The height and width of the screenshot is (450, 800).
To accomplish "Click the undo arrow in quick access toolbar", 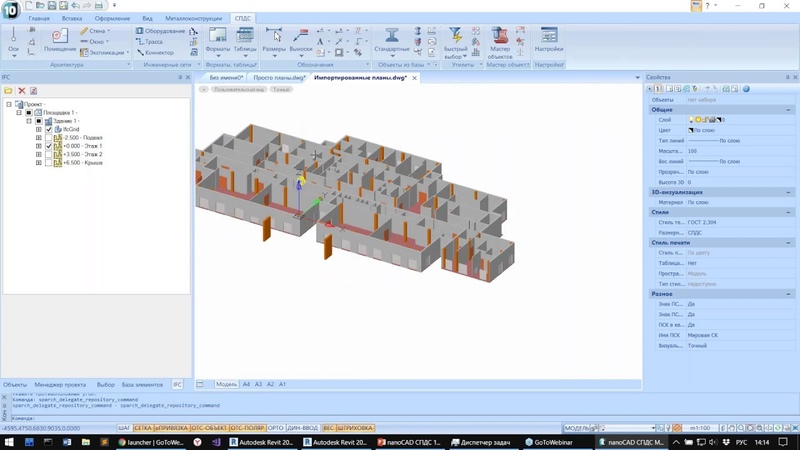I will click(76, 6).
